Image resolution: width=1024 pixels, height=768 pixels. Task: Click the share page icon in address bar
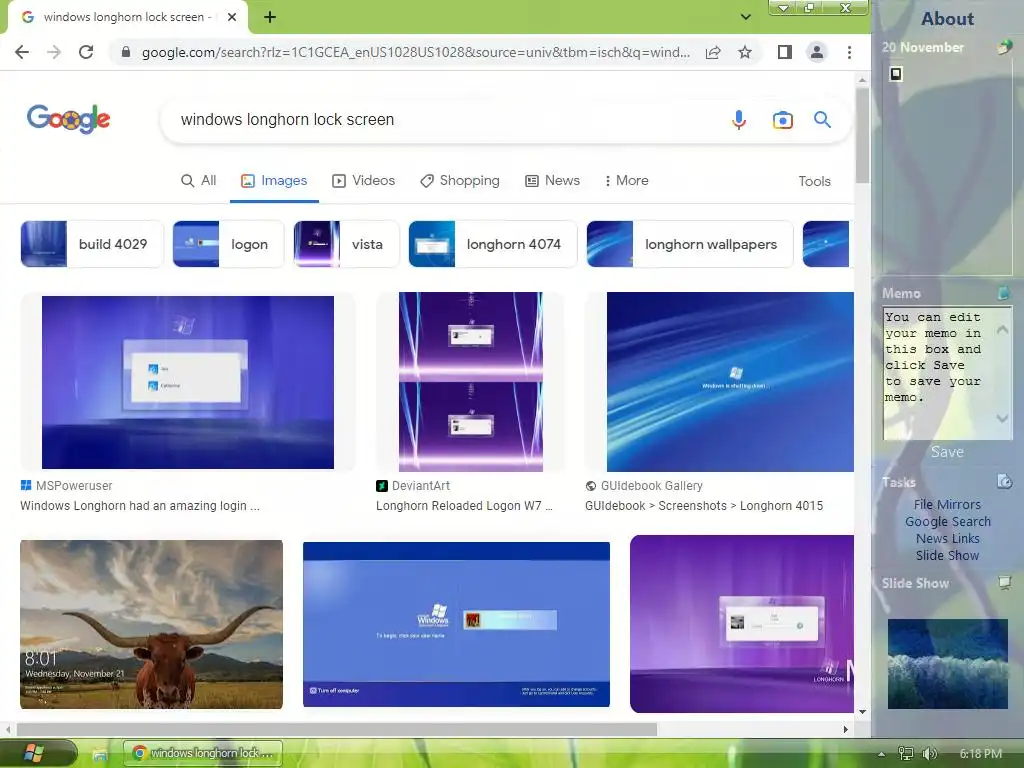coord(713,52)
